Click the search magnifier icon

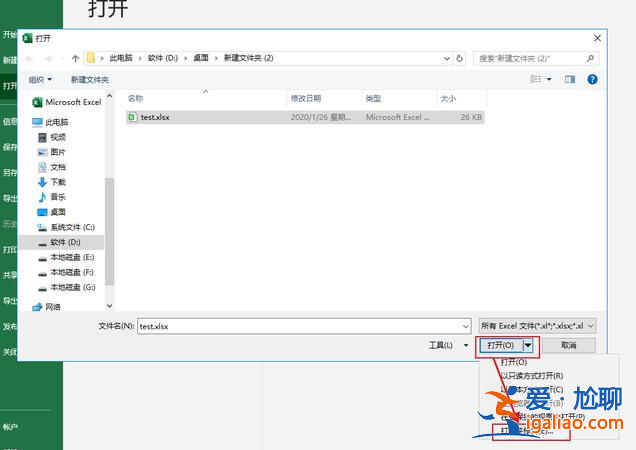(590, 58)
